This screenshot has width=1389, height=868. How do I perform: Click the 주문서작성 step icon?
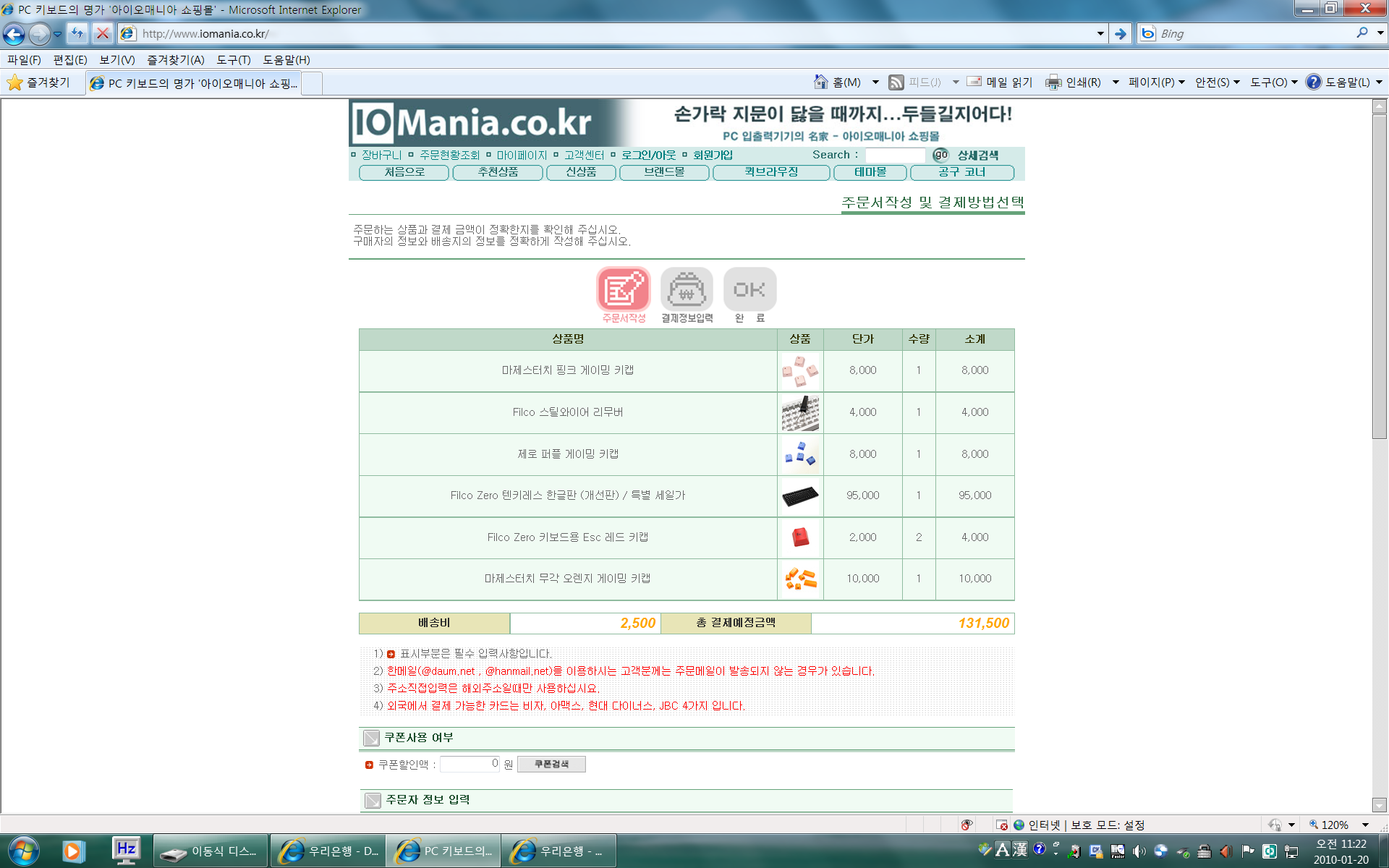tap(623, 289)
